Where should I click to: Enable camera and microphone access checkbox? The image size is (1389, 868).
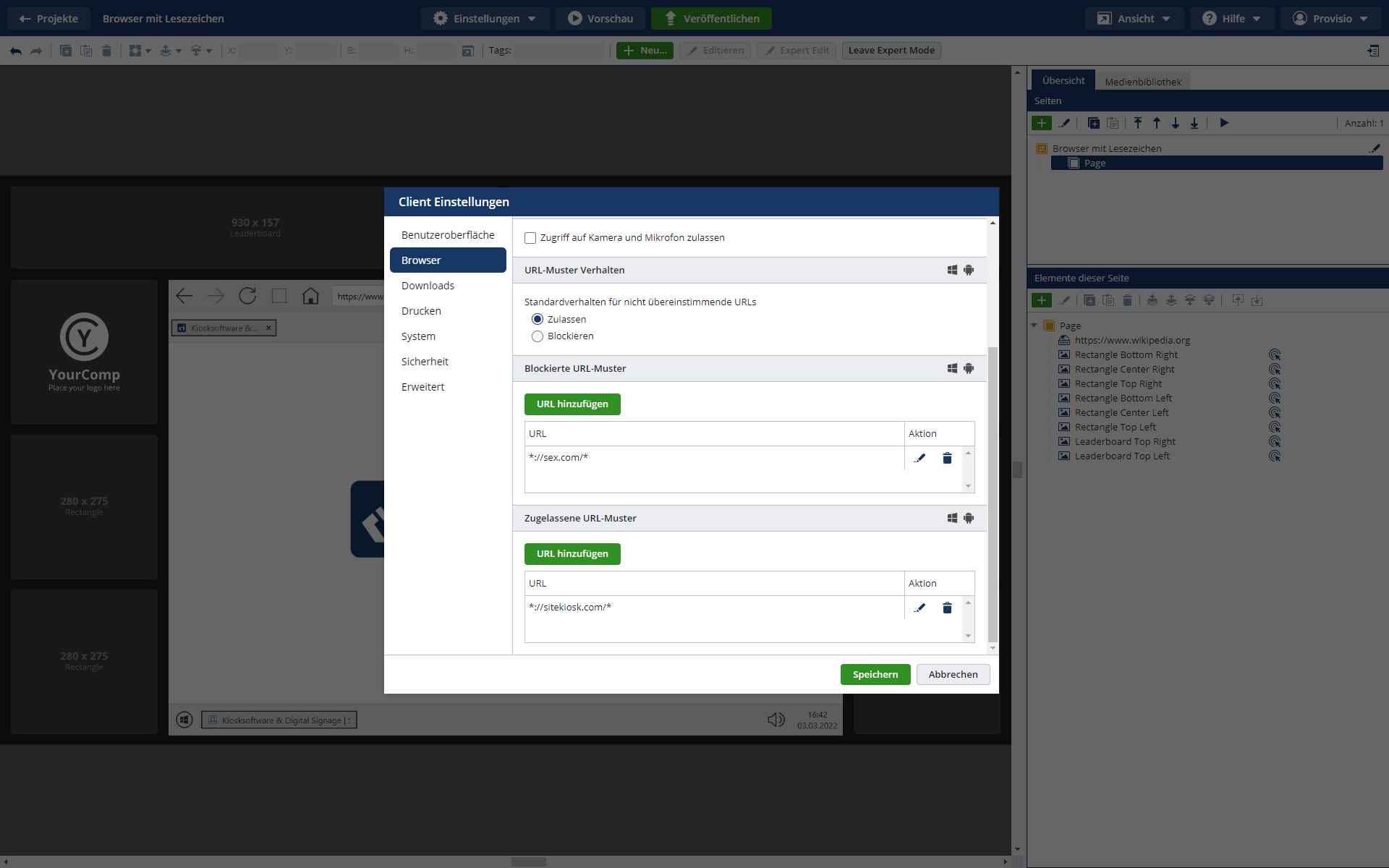[530, 238]
